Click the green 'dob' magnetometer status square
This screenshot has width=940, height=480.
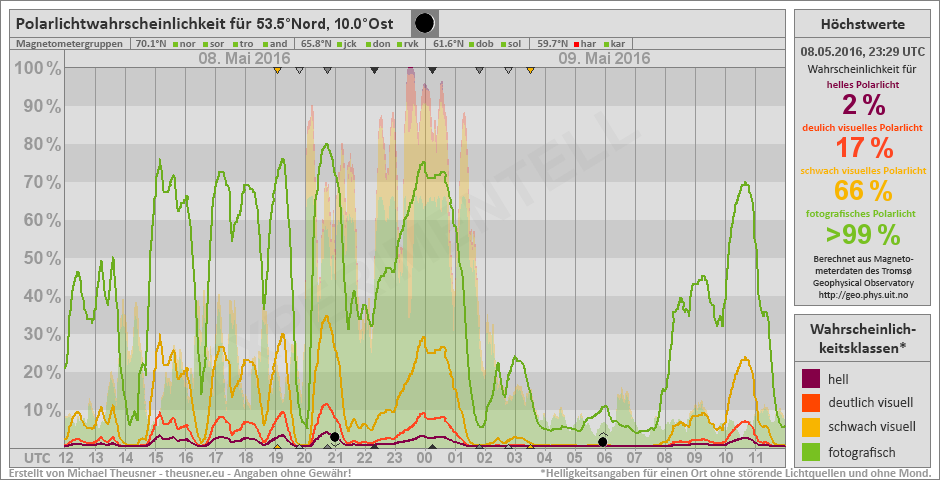tap(470, 44)
